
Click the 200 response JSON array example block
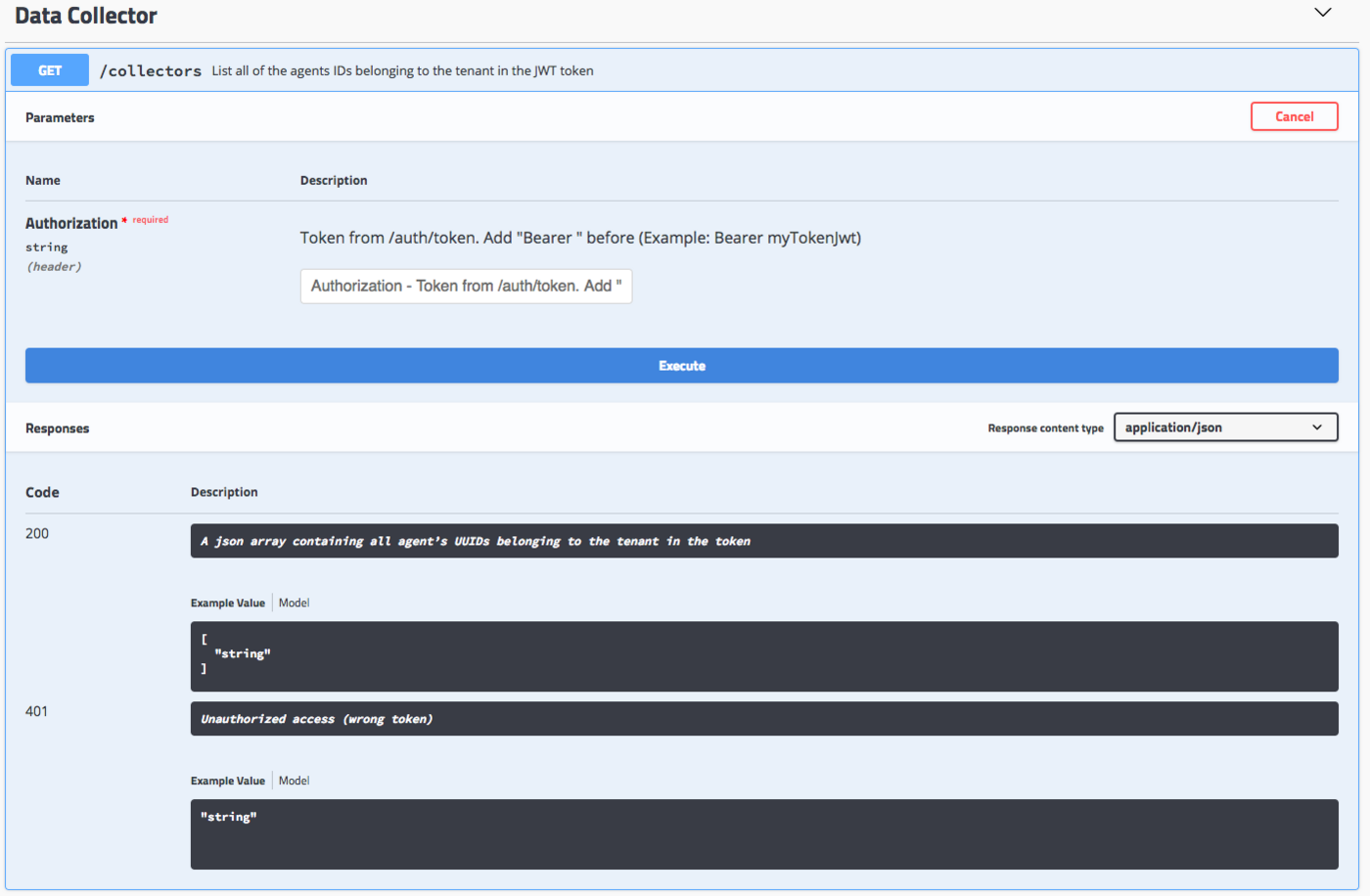pos(763,655)
